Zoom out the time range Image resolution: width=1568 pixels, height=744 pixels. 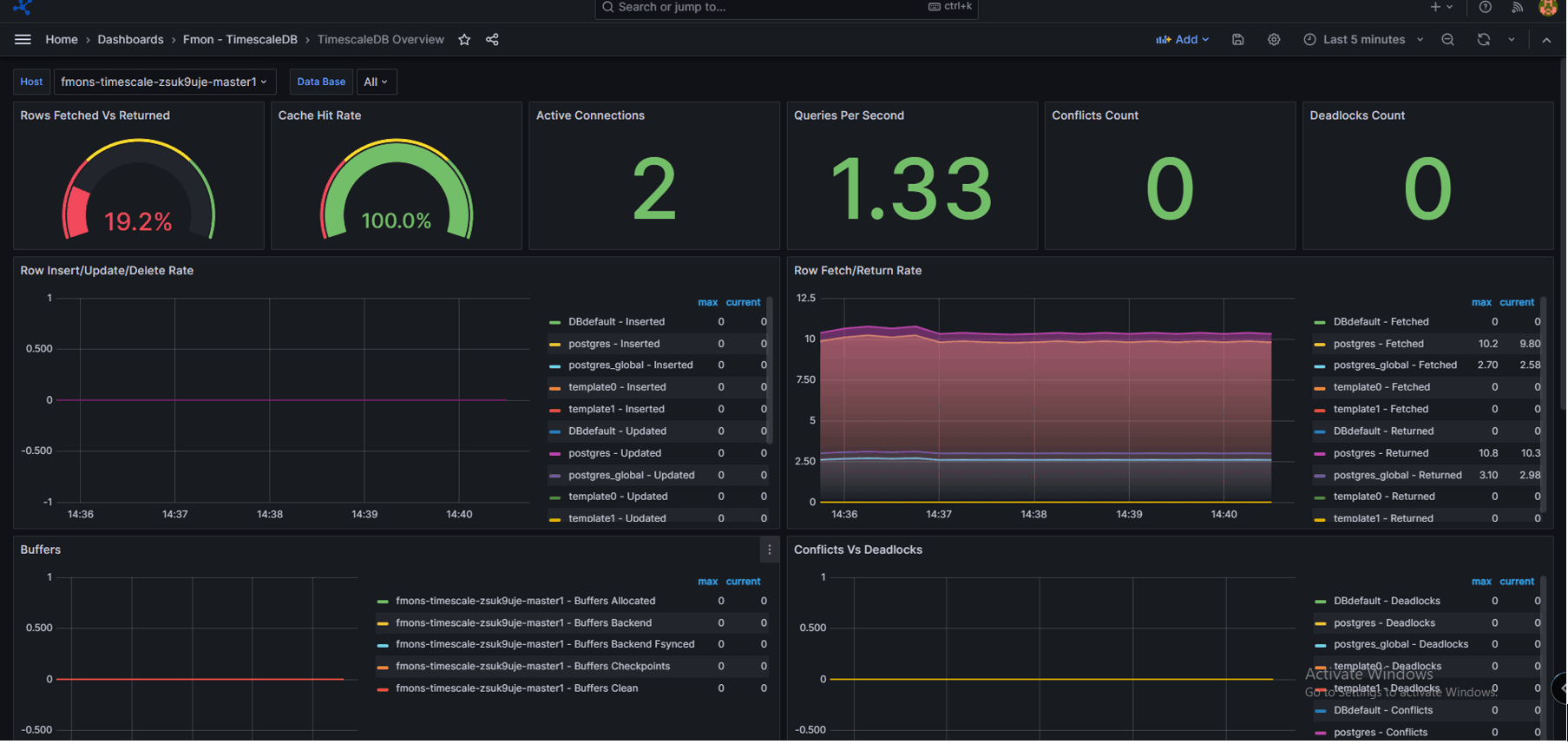pyautogui.click(x=1448, y=40)
